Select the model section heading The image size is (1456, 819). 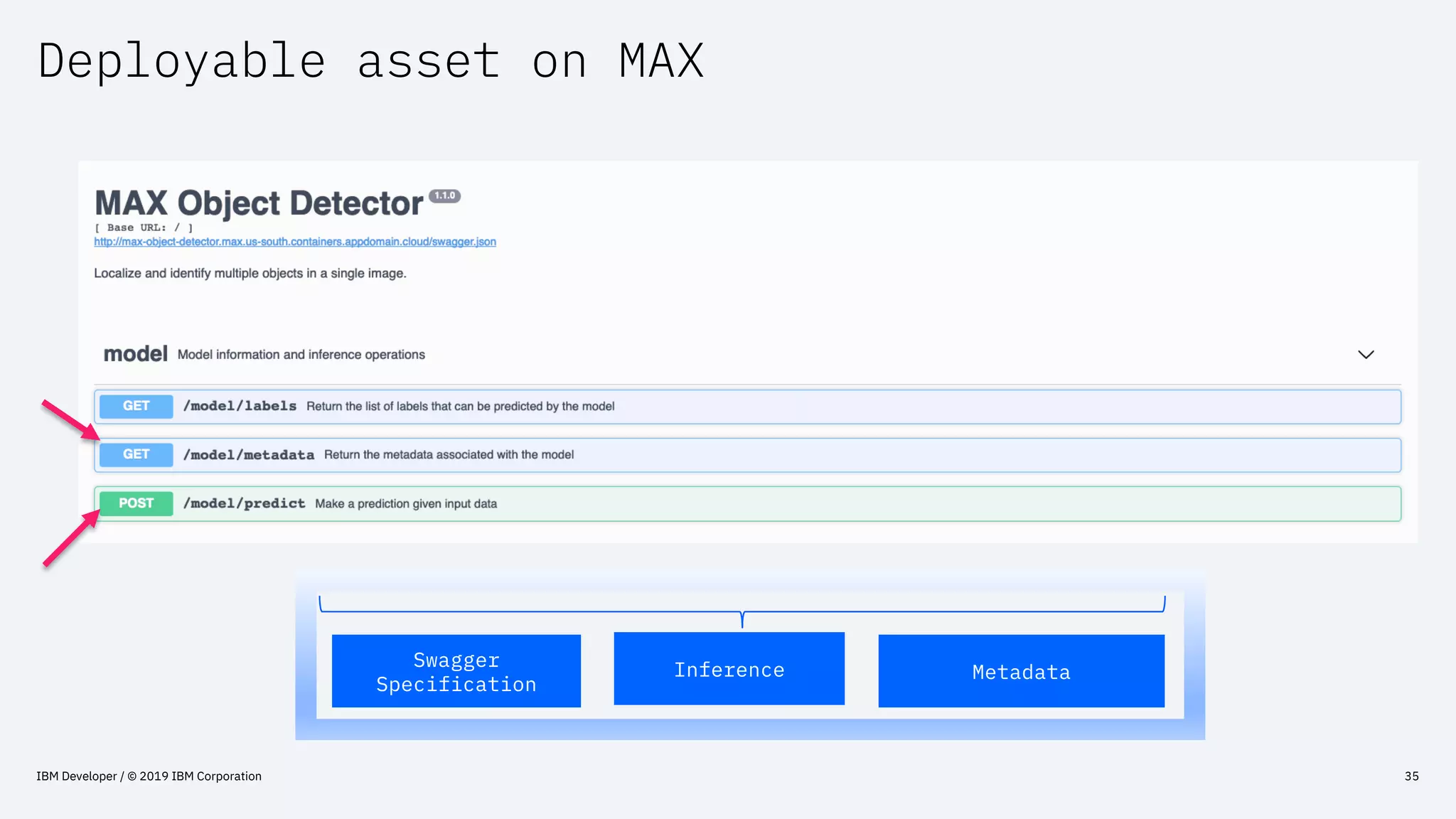pos(135,354)
